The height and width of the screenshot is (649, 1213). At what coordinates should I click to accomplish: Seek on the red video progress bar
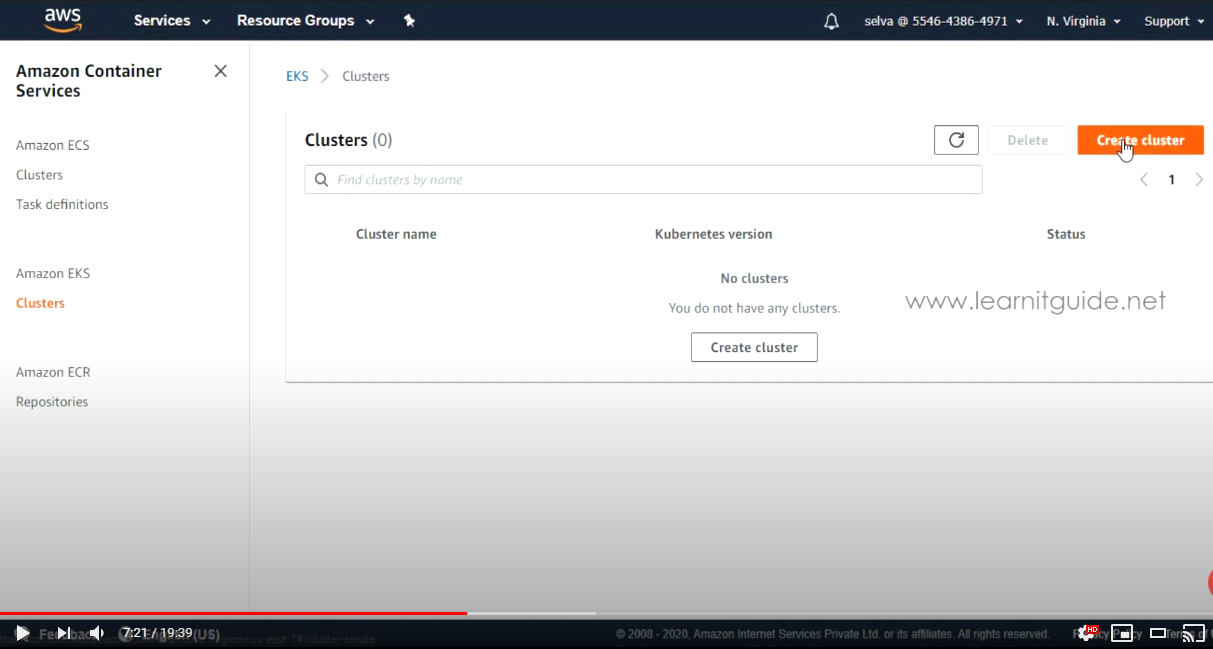pos(233,613)
